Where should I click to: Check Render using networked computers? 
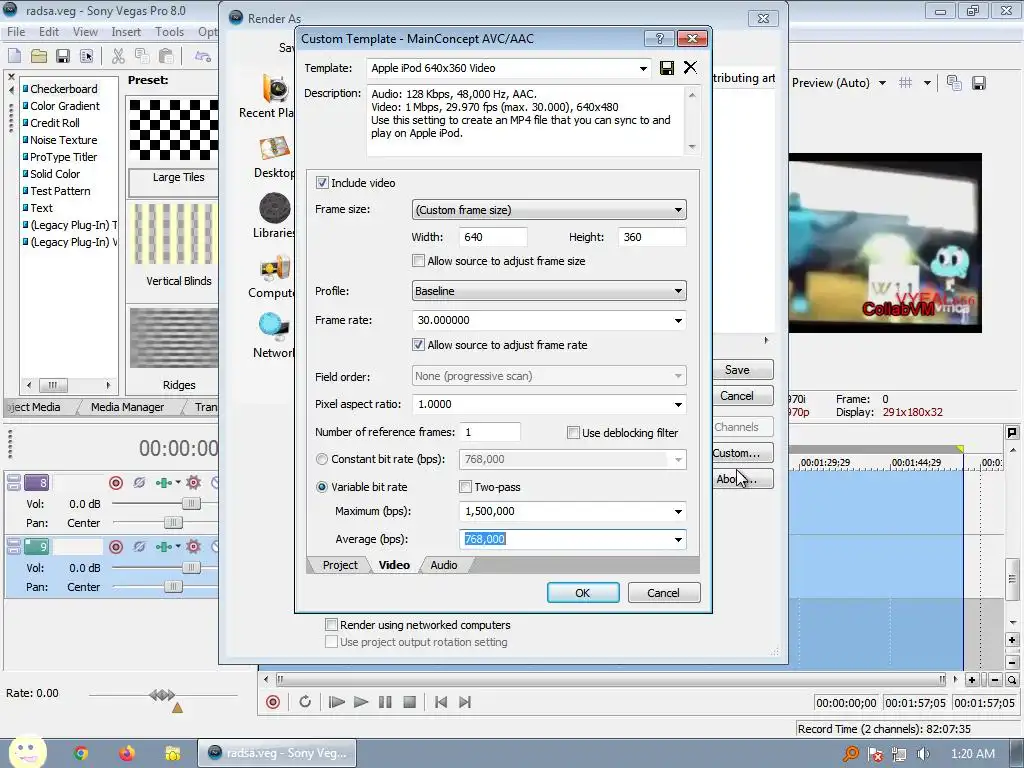click(x=331, y=625)
